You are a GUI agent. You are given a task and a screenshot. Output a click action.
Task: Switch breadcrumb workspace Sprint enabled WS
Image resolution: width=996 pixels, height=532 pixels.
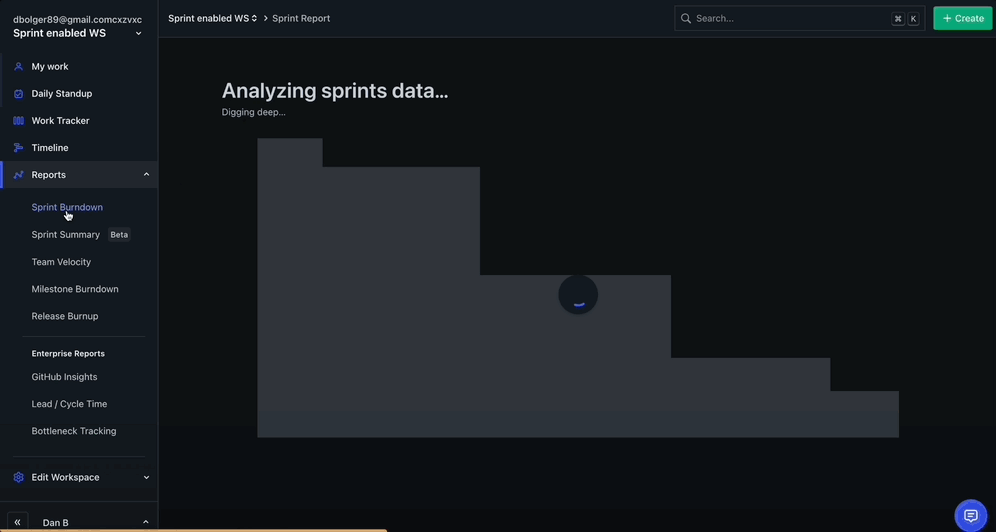212,18
